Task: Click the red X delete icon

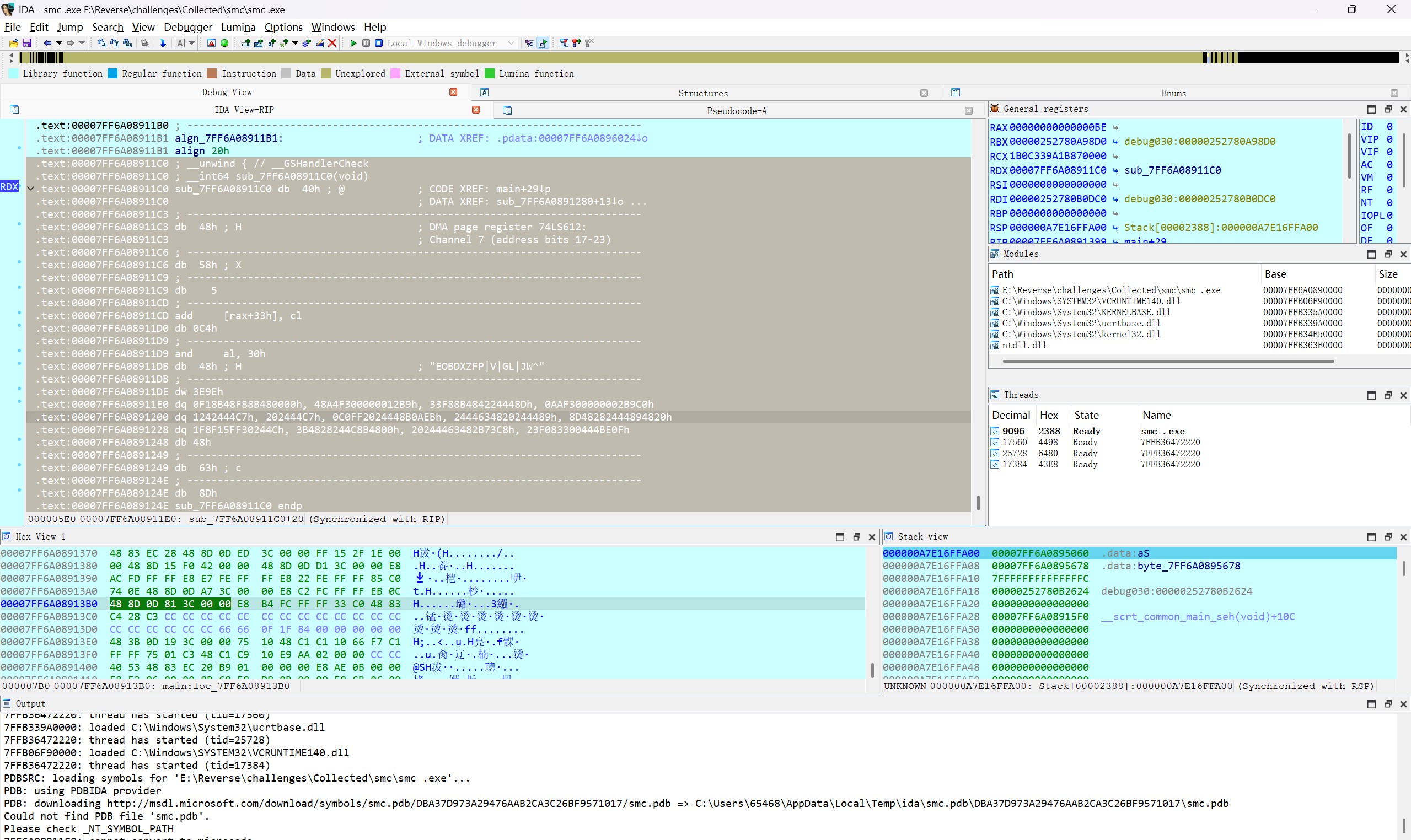Action: pyautogui.click(x=332, y=43)
